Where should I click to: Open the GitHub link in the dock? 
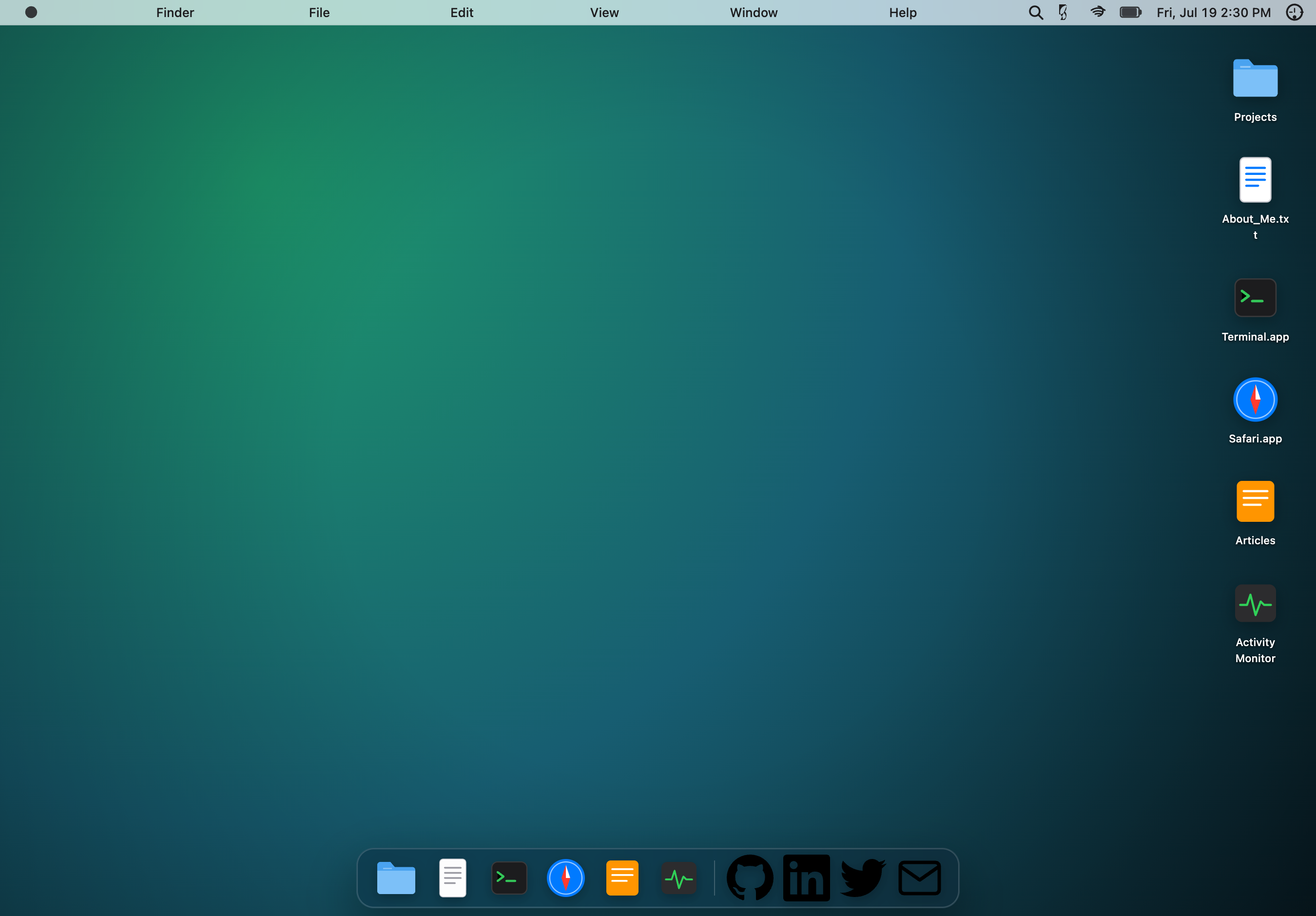tap(750, 878)
